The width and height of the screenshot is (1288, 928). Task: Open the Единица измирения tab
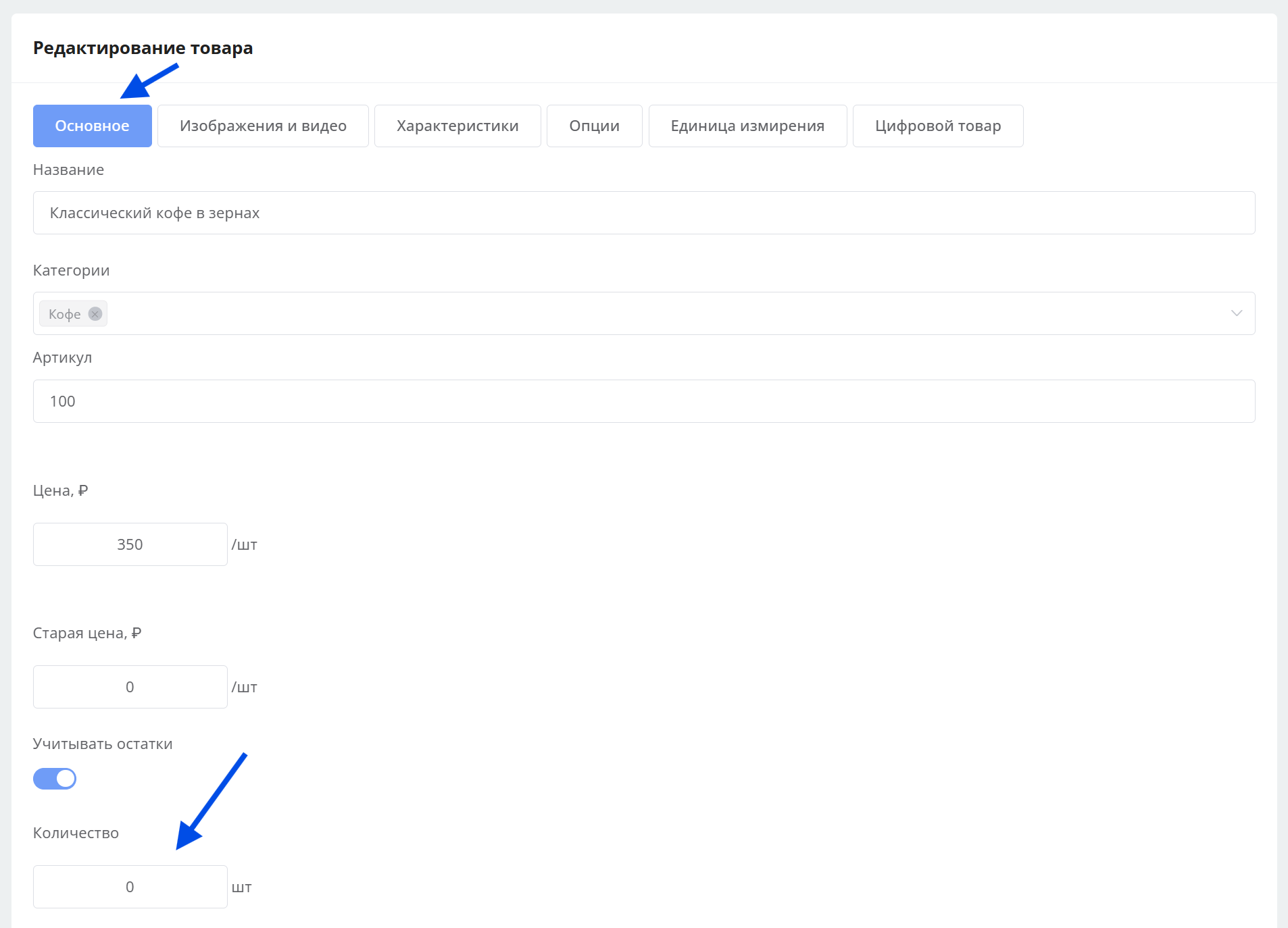[747, 126]
